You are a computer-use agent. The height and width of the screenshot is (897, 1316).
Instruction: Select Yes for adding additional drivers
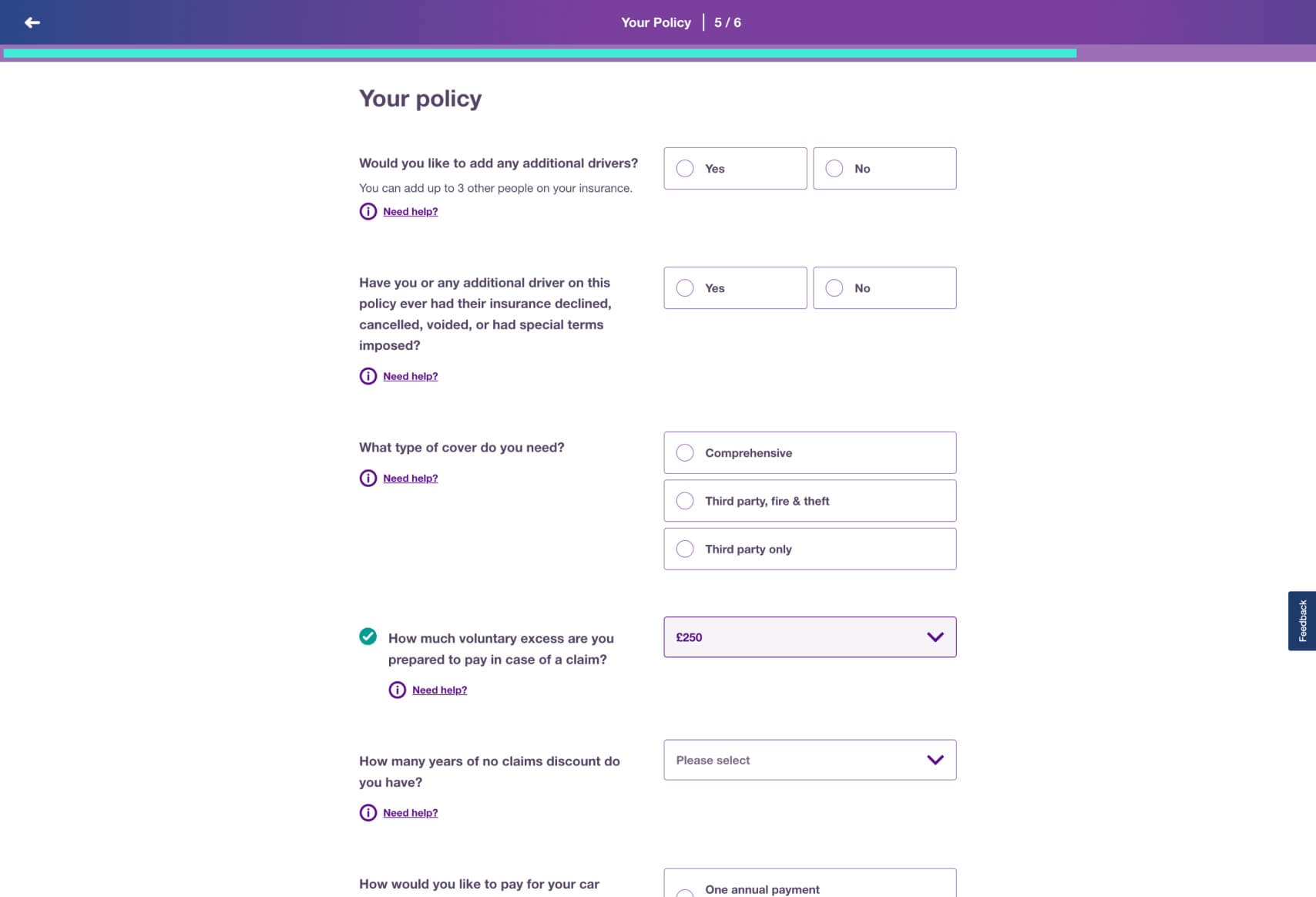(735, 169)
